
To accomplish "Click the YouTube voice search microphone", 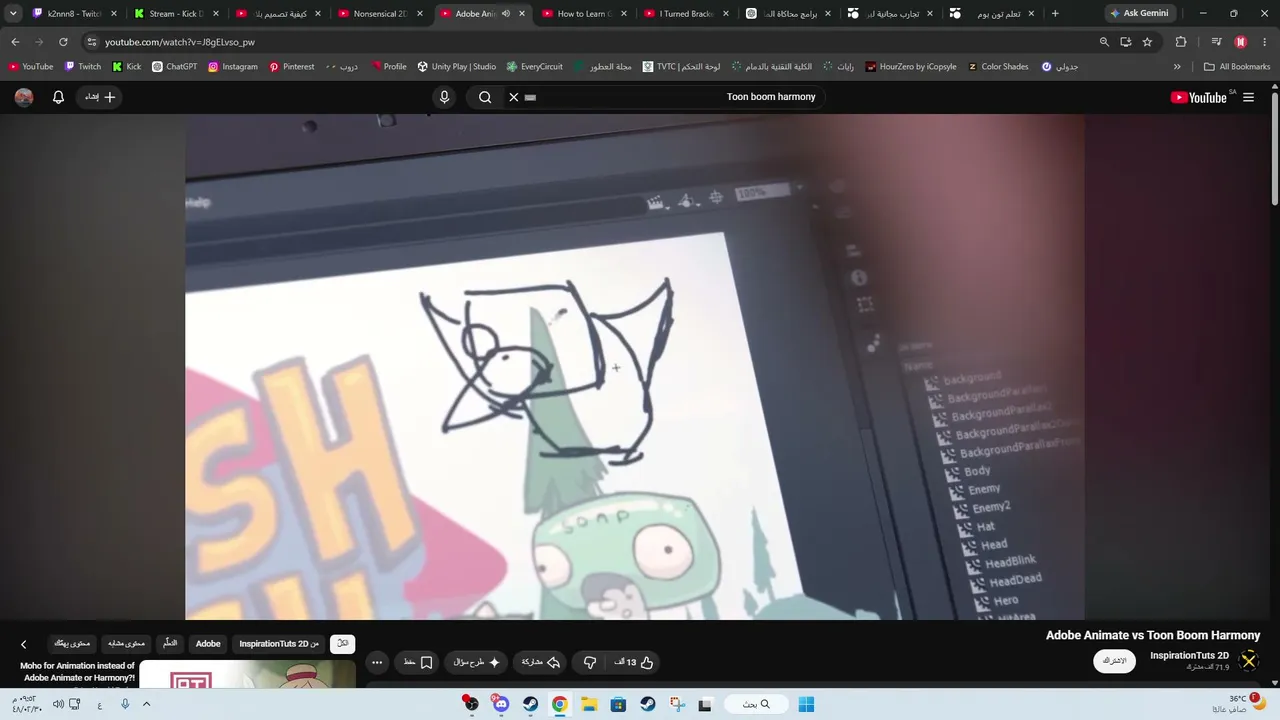I will [x=445, y=97].
